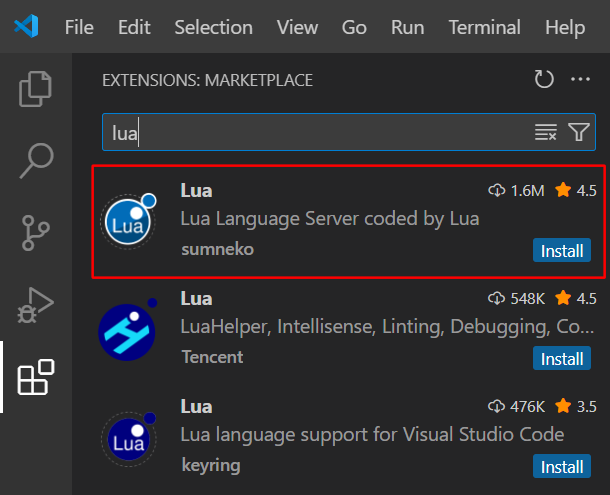This screenshot has width=610, height=495.
Task: Open the Help menu
Action: point(565,27)
